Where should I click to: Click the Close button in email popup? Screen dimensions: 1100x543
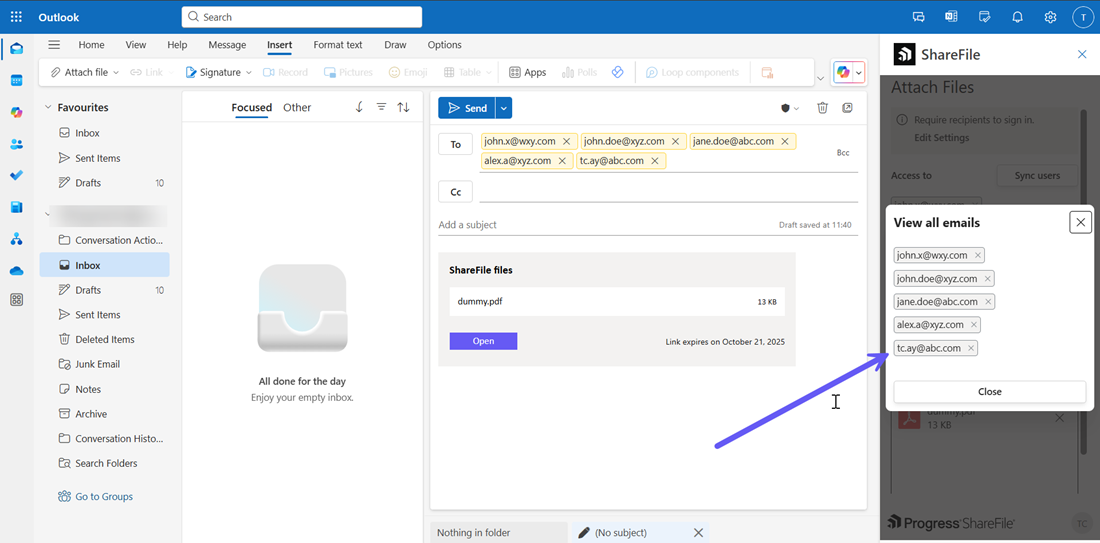coord(989,392)
